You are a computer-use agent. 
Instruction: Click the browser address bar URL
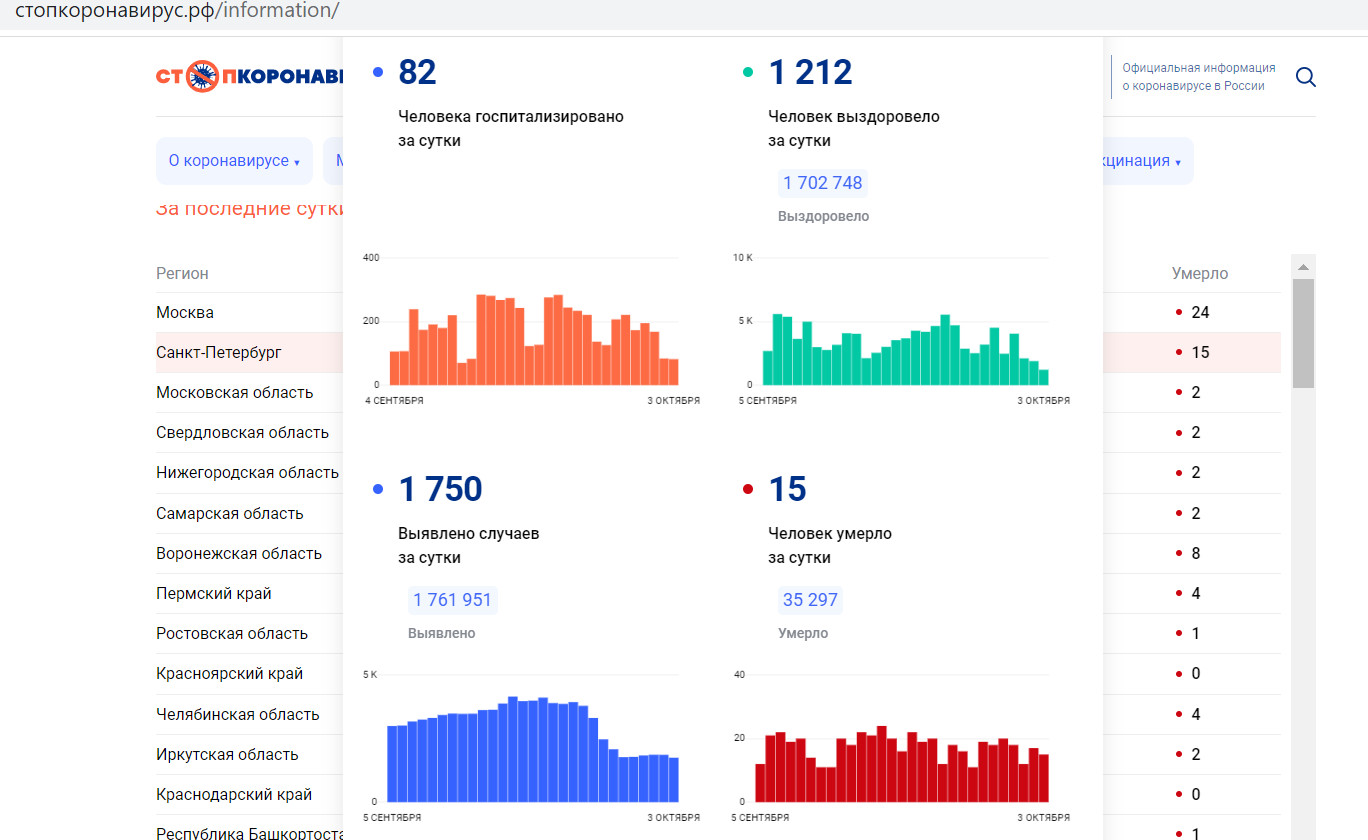(178, 12)
